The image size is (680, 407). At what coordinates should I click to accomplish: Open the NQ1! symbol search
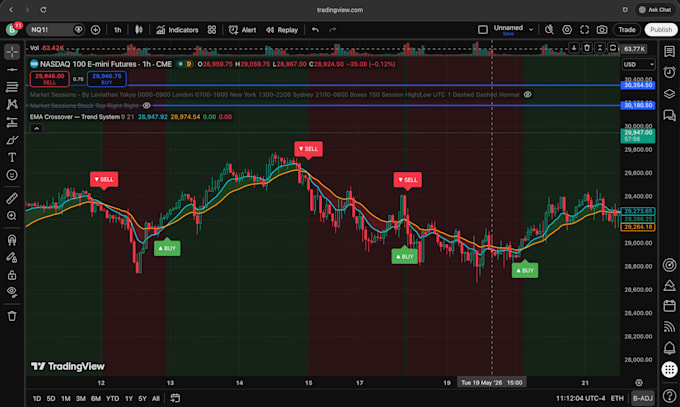[50, 30]
